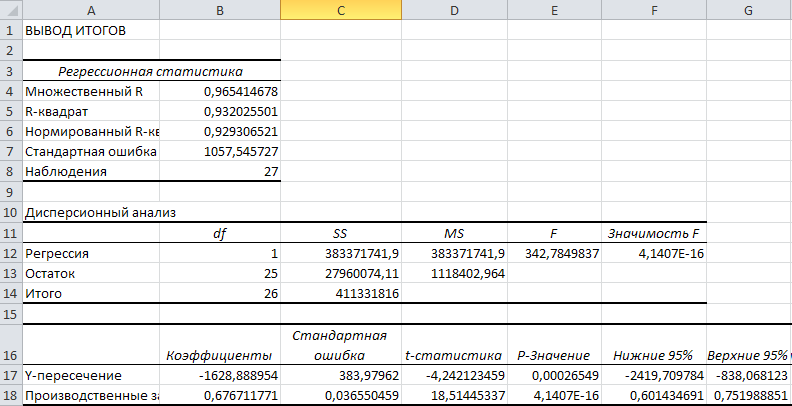
Task: Select value 0,965414678
Action: [220, 91]
